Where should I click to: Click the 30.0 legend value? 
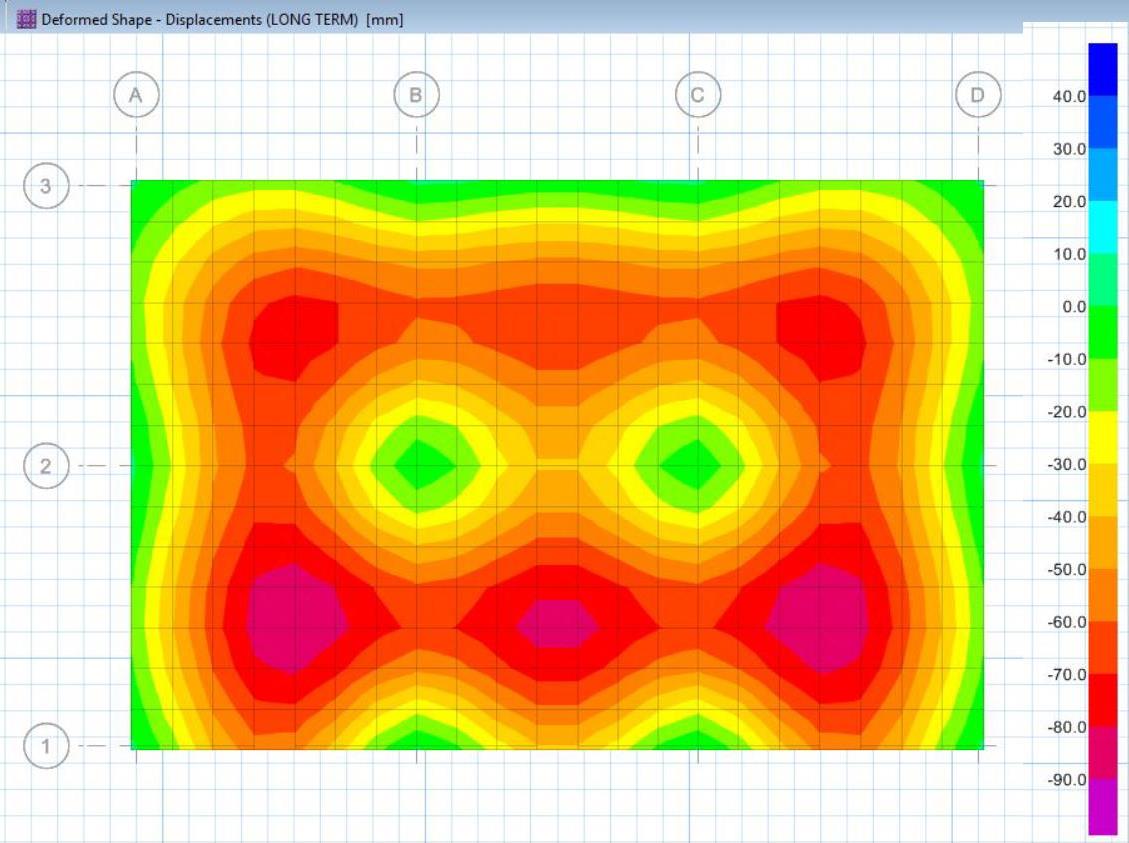tap(1069, 149)
